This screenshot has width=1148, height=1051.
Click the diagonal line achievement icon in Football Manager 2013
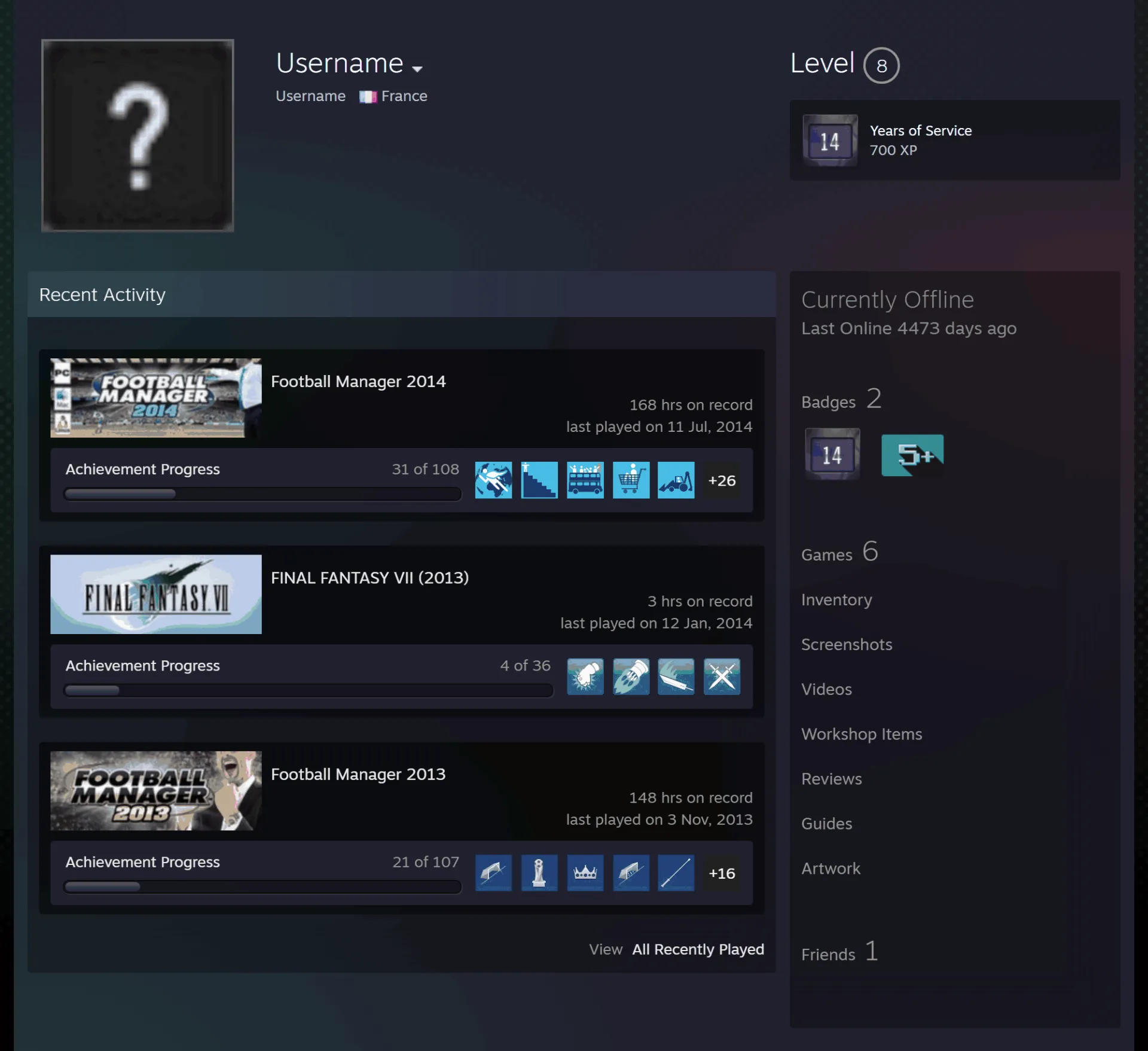pos(676,873)
